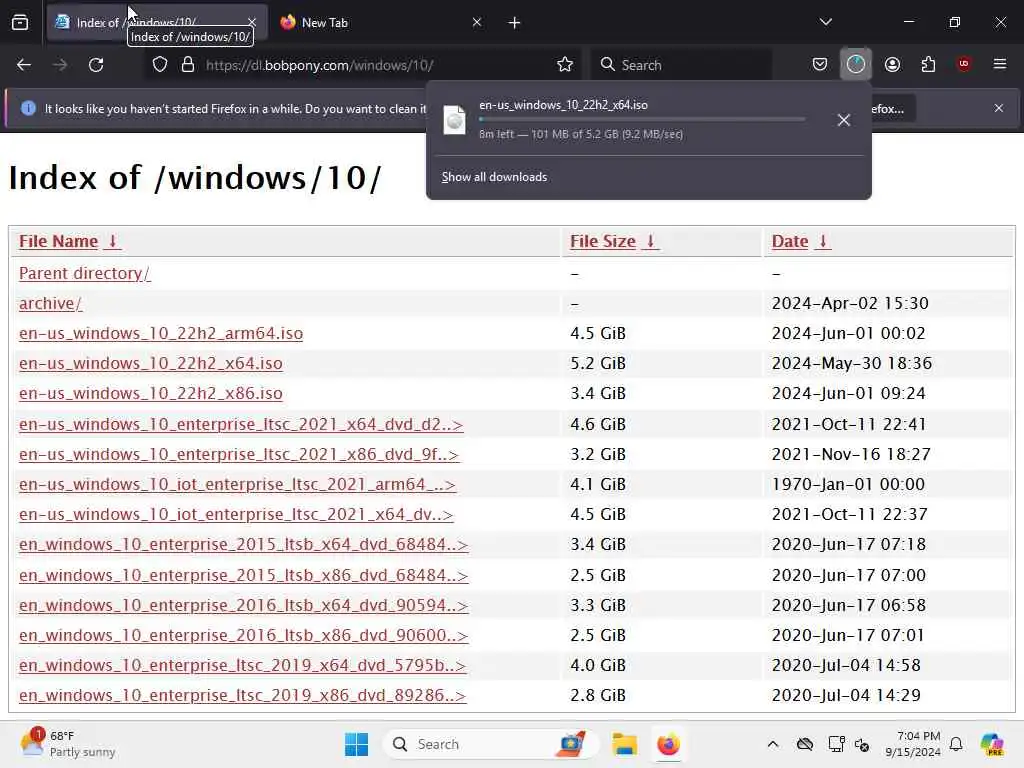The height and width of the screenshot is (768, 1024).
Task: Download en-us_windows_10_22h2_x64.iso from the list
Action: pyautogui.click(x=151, y=363)
